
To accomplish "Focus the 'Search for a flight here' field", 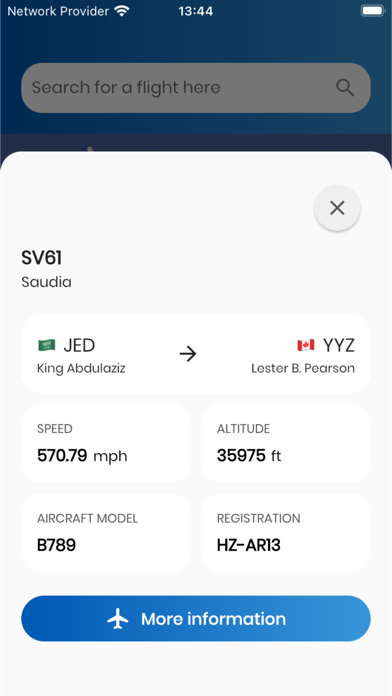I will click(196, 87).
